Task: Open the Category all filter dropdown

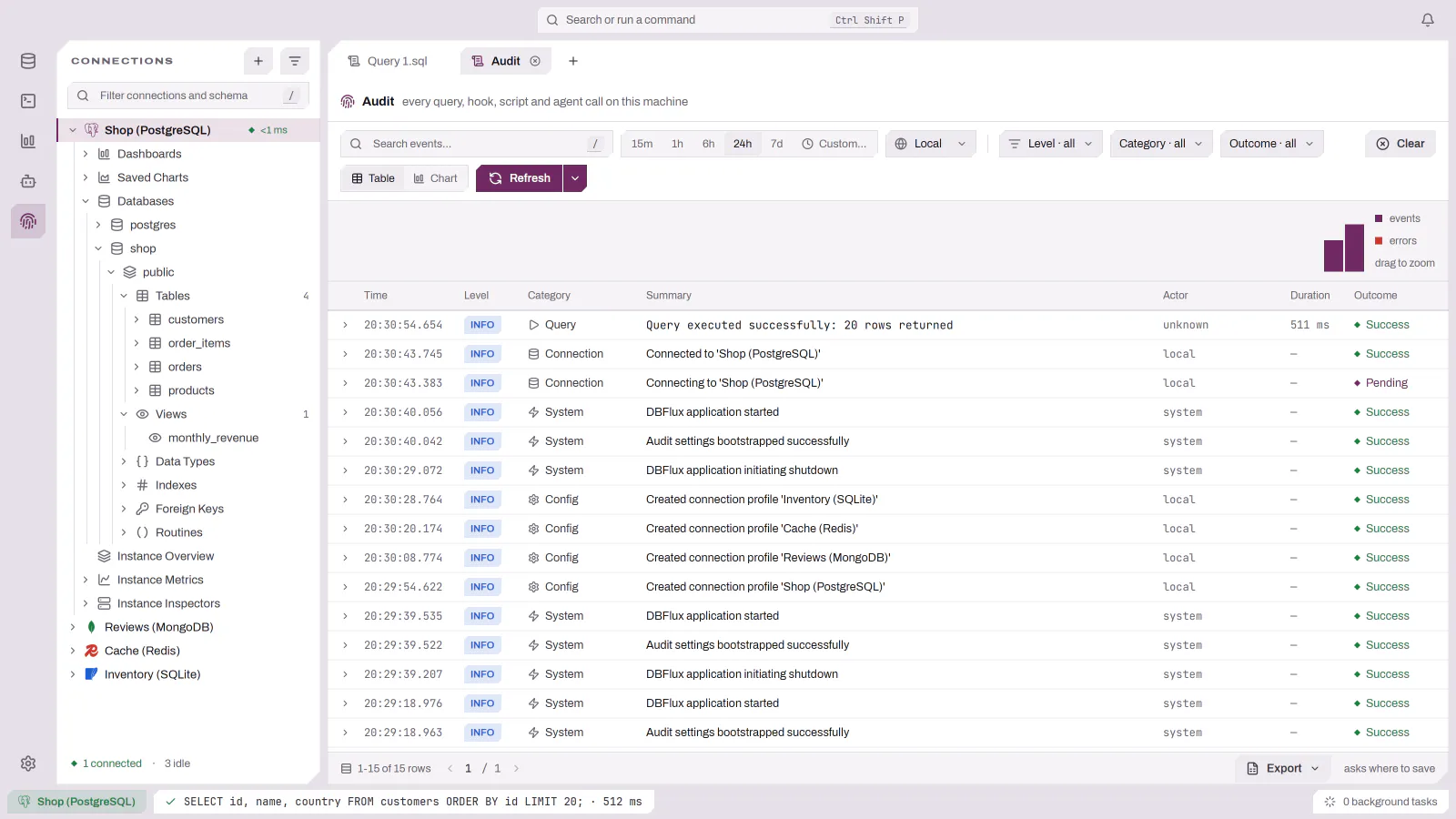Action: click(1161, 144)
